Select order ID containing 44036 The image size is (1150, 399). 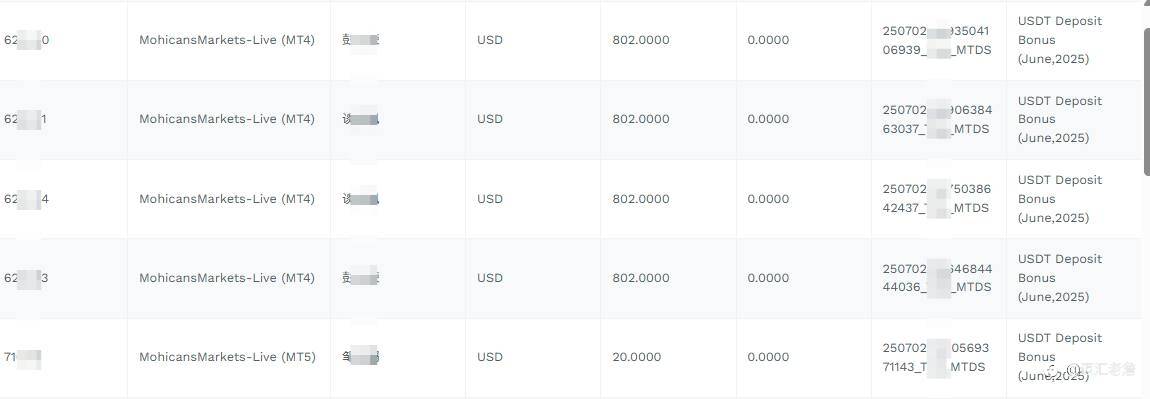tap(937, 278)
